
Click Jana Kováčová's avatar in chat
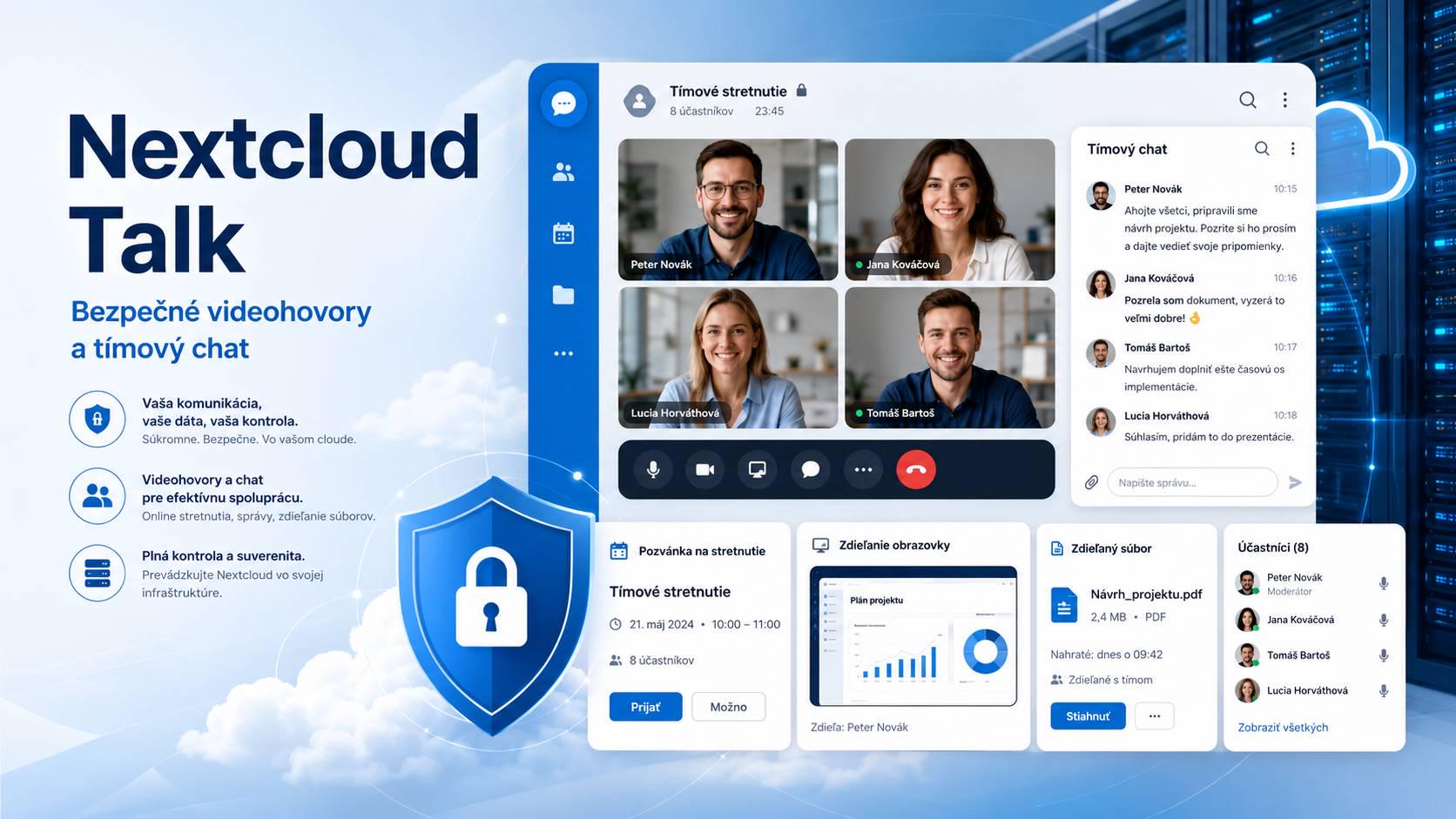click(1101, 285)
